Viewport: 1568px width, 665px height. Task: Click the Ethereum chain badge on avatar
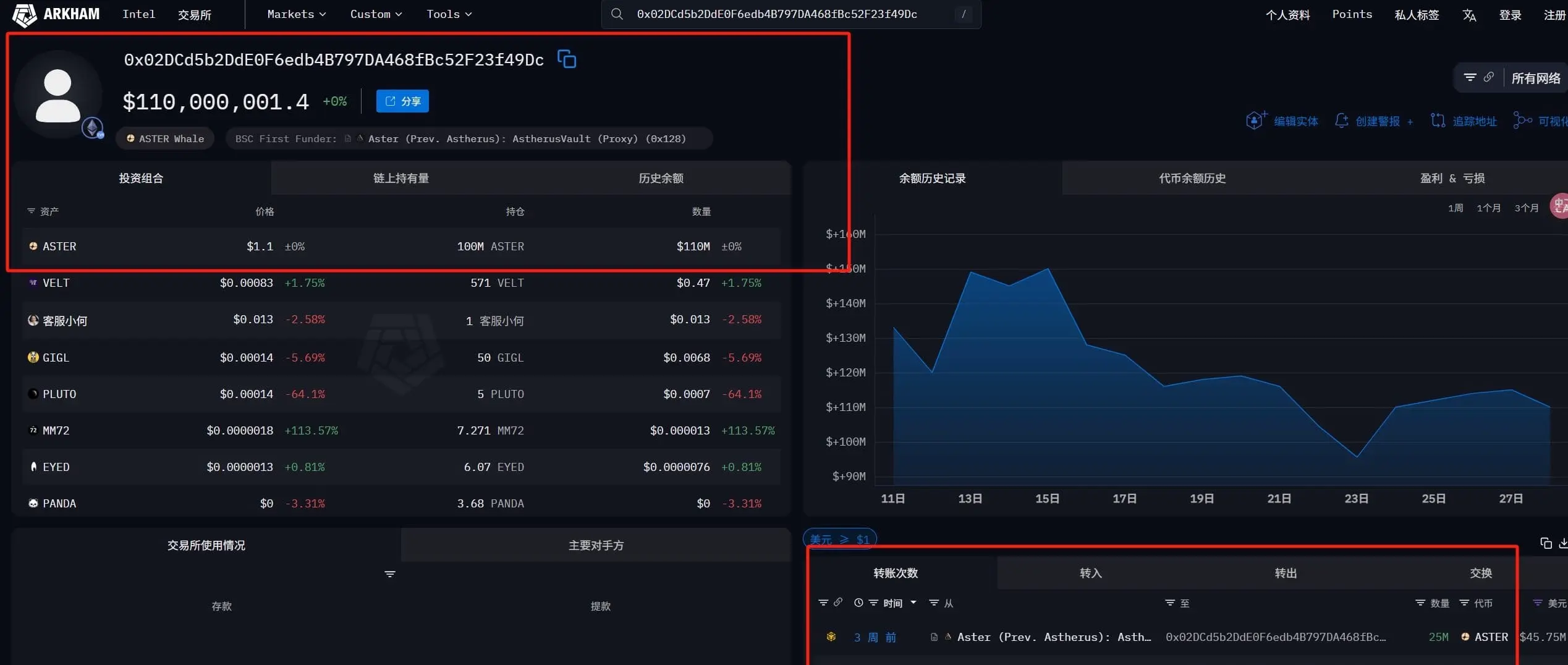point(93,128)
